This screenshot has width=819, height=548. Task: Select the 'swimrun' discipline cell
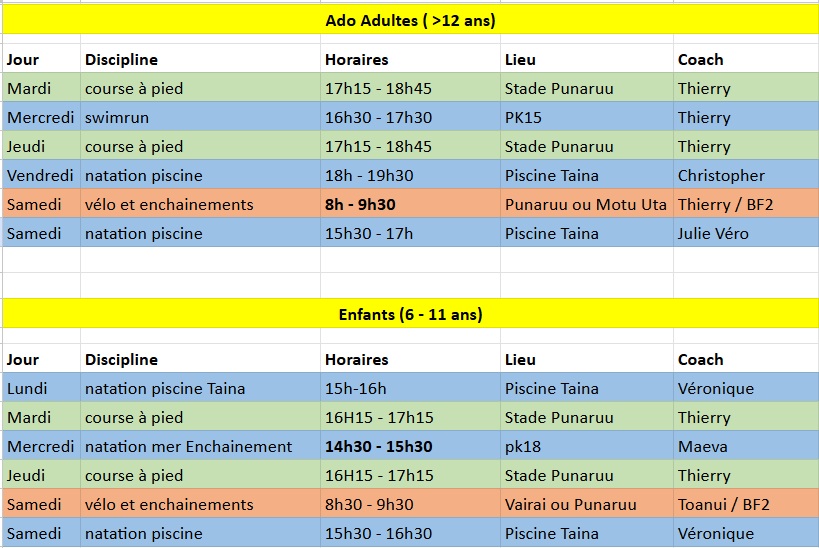(200, 117)
